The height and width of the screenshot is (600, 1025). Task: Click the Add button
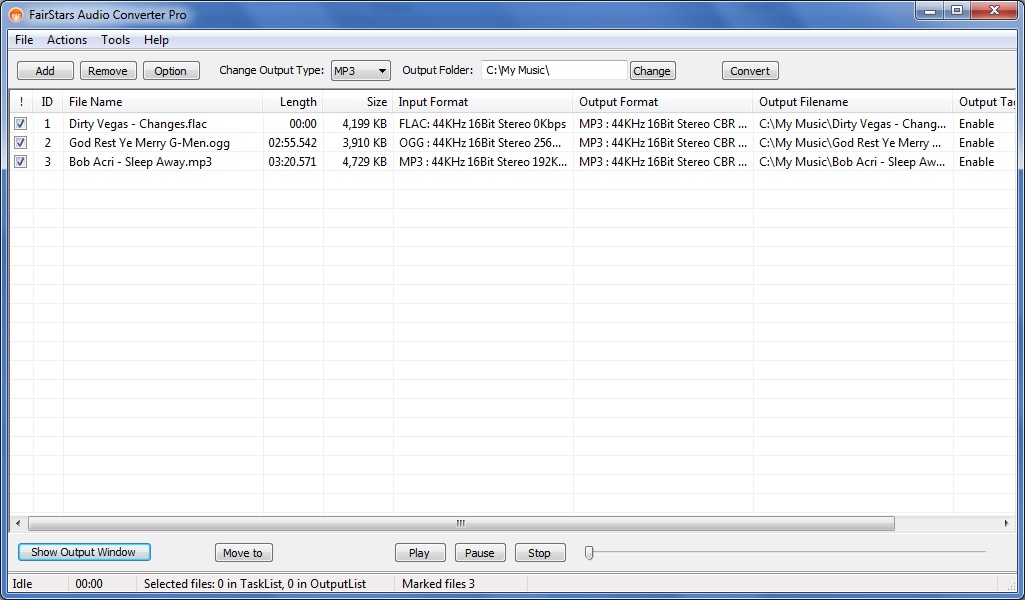tap(45, 71)
